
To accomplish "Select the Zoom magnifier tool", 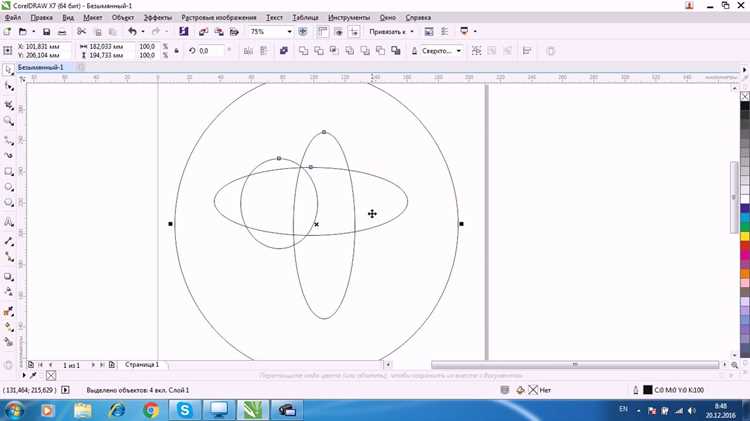I will coord(8,121).
